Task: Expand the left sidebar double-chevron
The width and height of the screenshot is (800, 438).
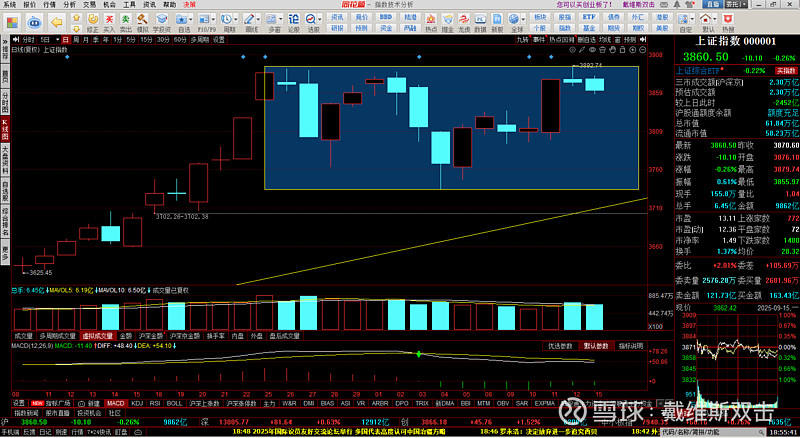Action: point(5,41)
